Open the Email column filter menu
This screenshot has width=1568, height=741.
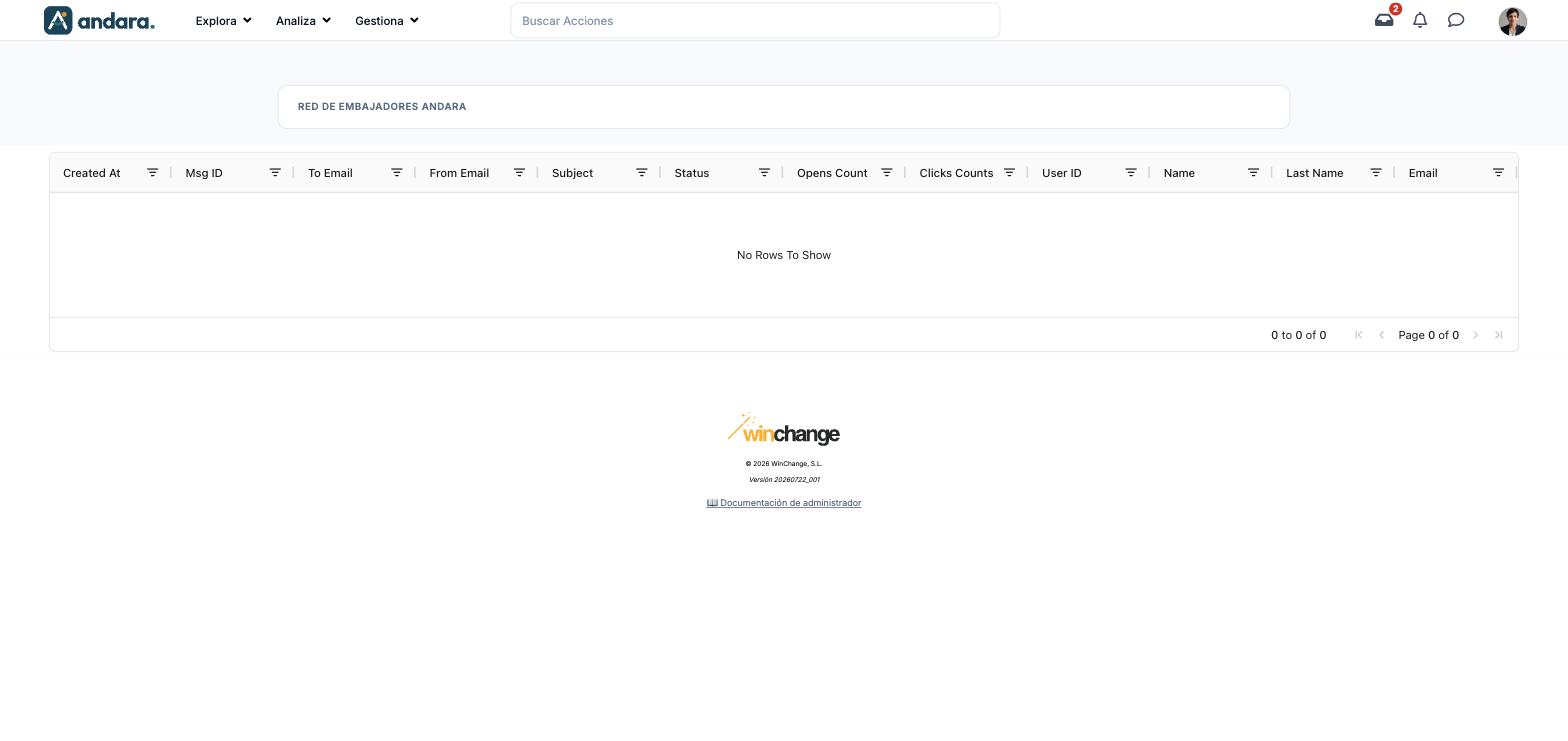tap(1498, 173)
